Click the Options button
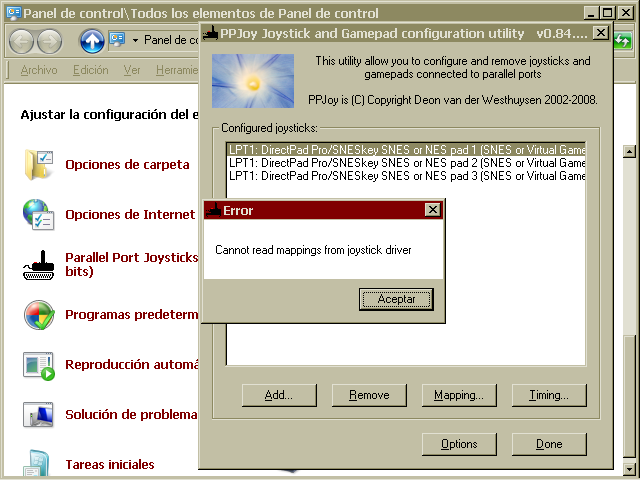This screenshot has width=640, height=480. (x=459, y=444)
